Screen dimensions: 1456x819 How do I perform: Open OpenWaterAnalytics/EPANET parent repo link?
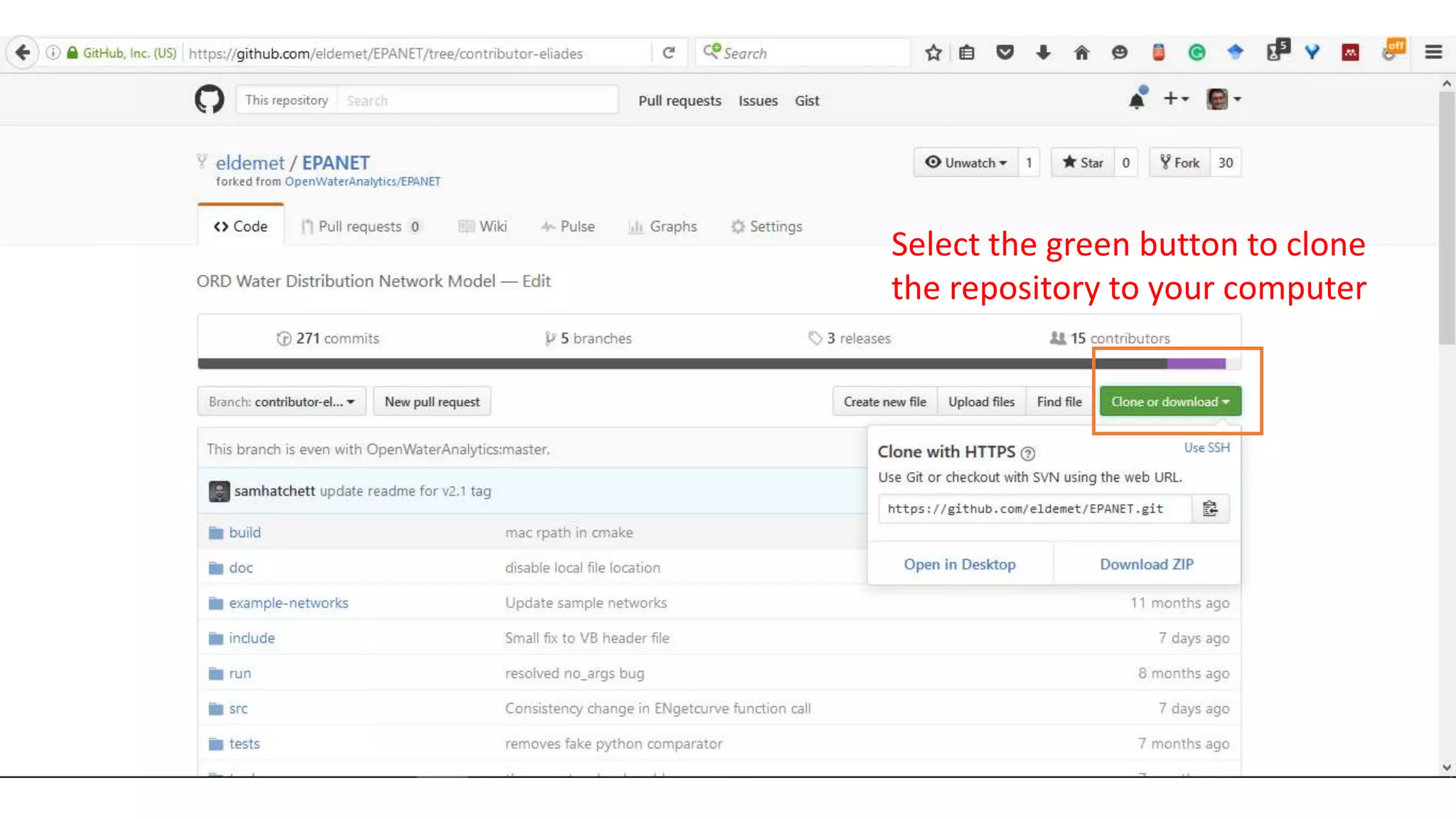tap(363, 182)
